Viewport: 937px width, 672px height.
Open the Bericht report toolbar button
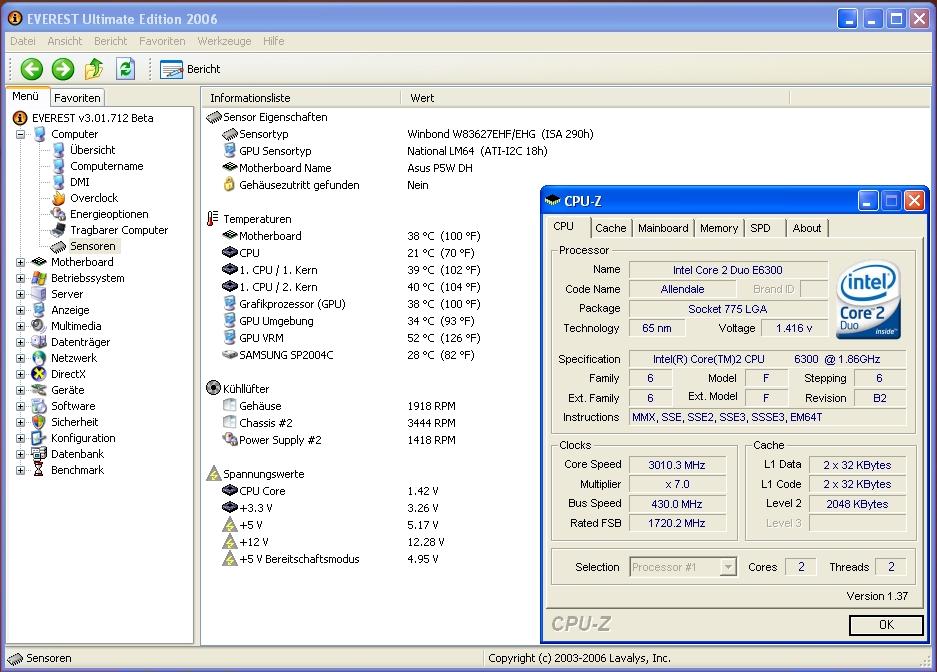point(190,69)
